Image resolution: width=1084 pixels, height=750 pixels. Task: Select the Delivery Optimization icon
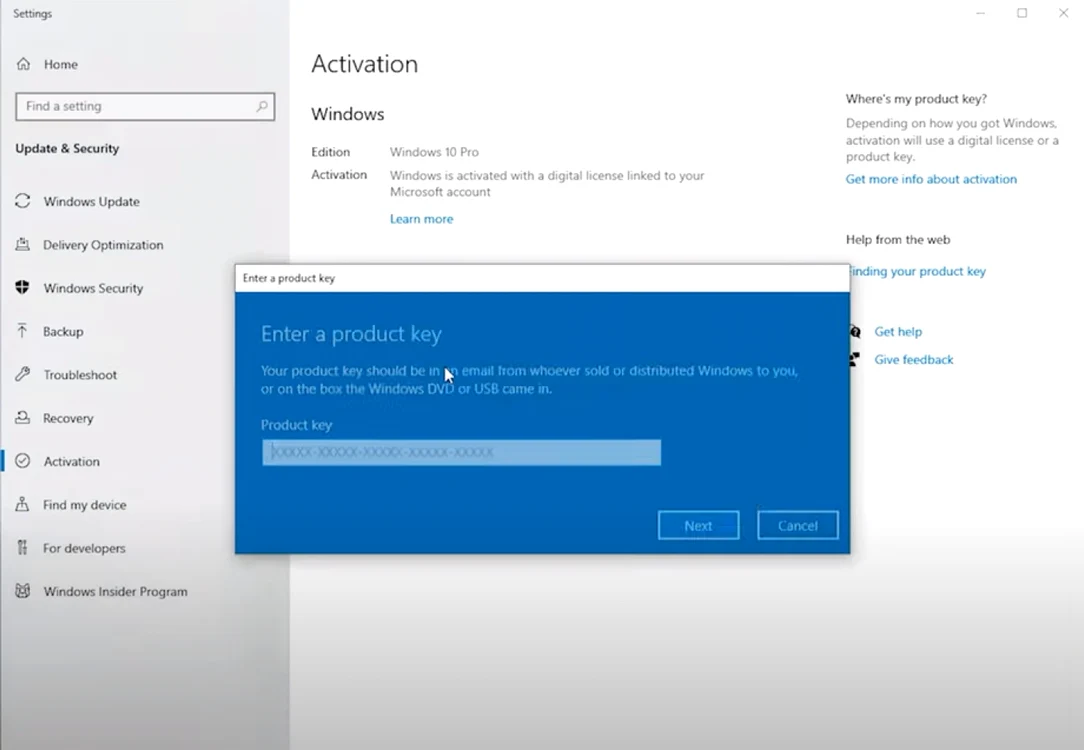pyautogui.click(x=23, y=244)
